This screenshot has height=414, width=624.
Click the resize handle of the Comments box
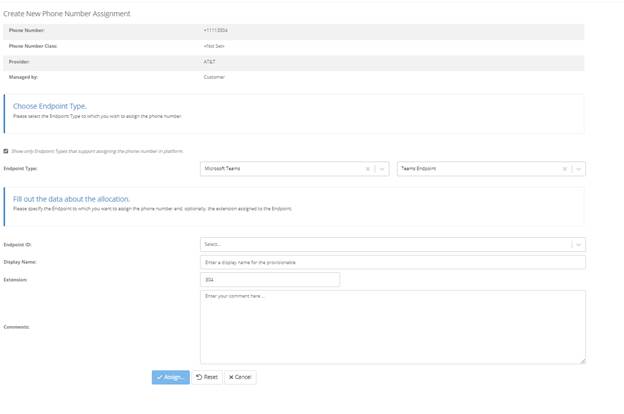583,361
